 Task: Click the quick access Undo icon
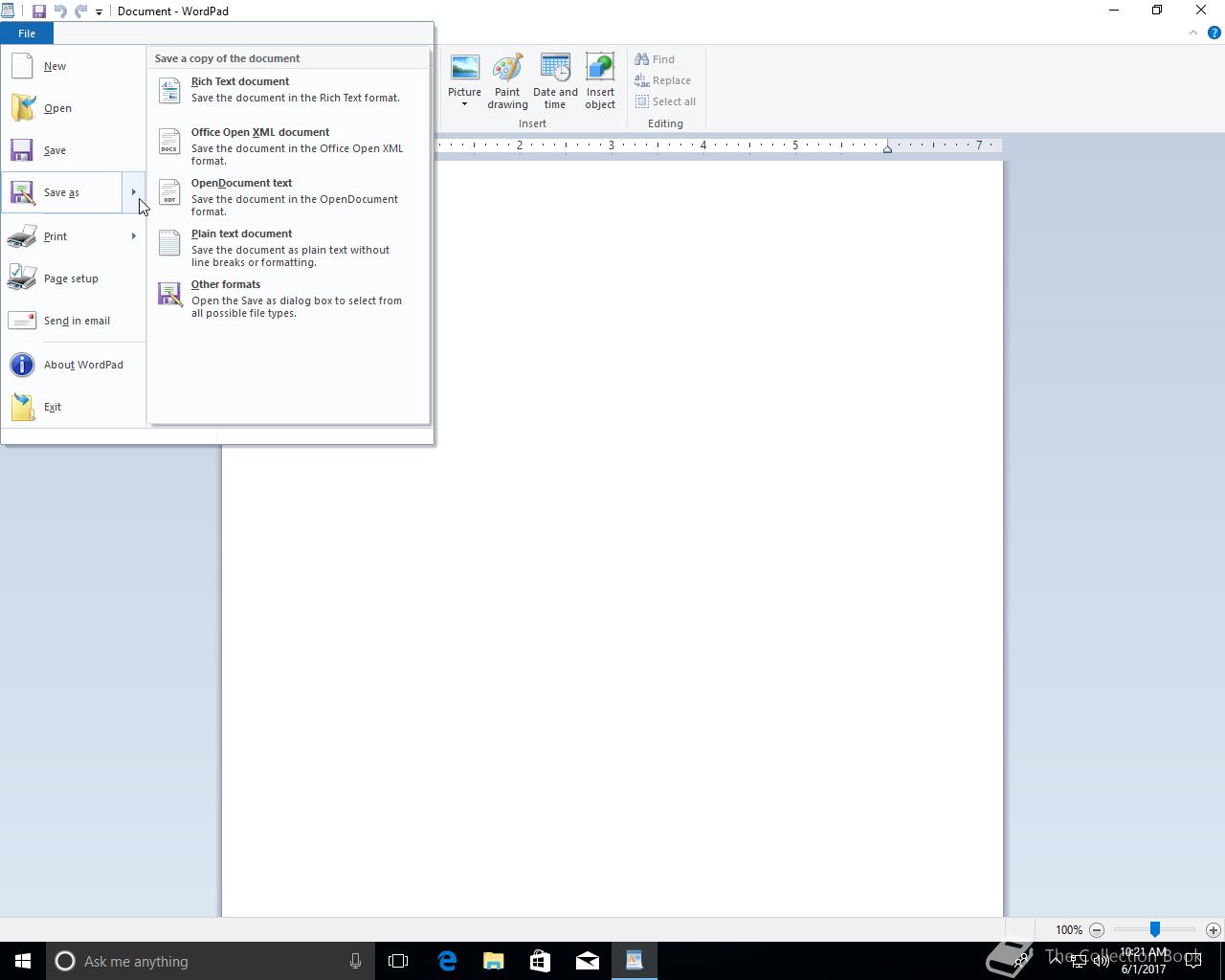point(60,11)
